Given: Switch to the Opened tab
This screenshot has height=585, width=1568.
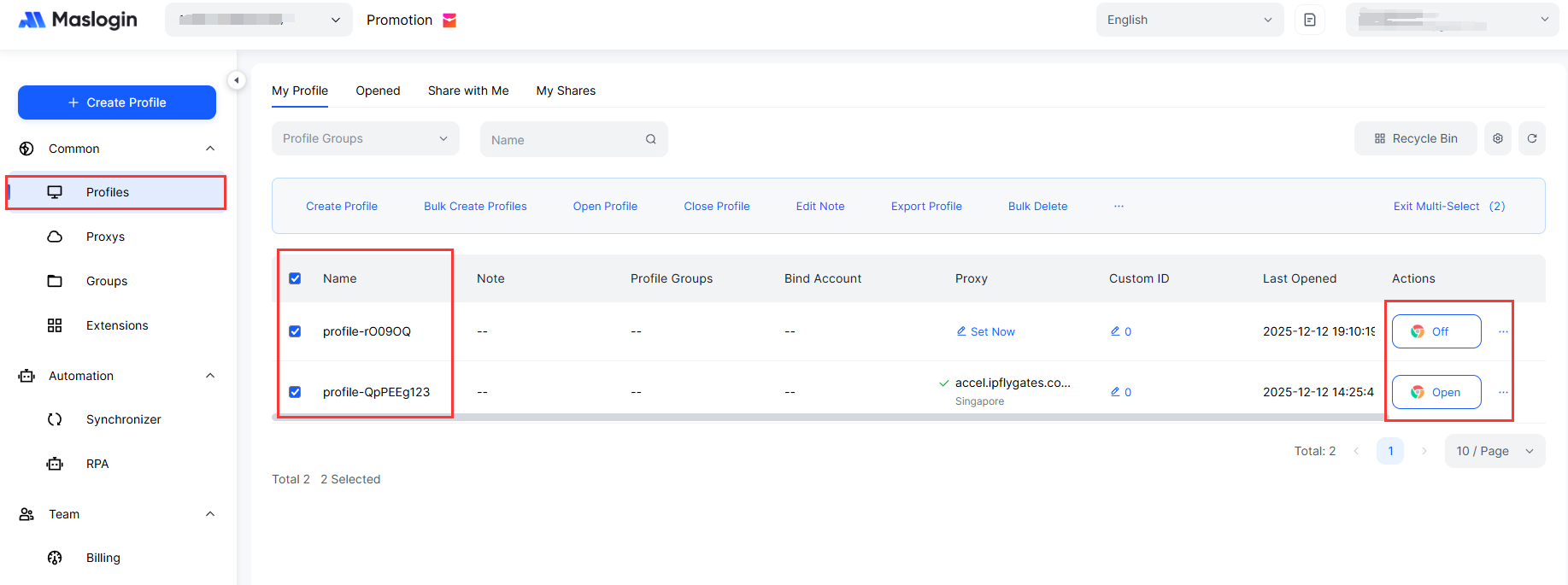Looking at the screenshot, I should coord(378,91).
